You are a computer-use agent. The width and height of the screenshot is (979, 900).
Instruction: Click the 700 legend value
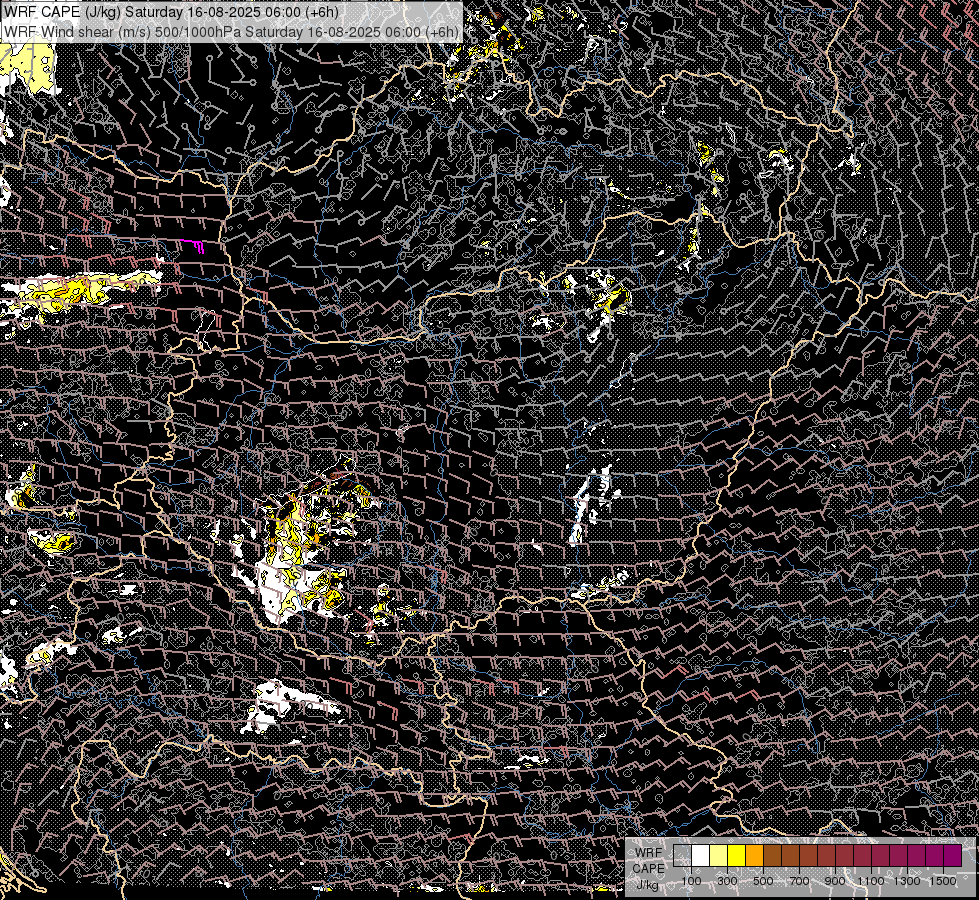(x=799, y=881)
